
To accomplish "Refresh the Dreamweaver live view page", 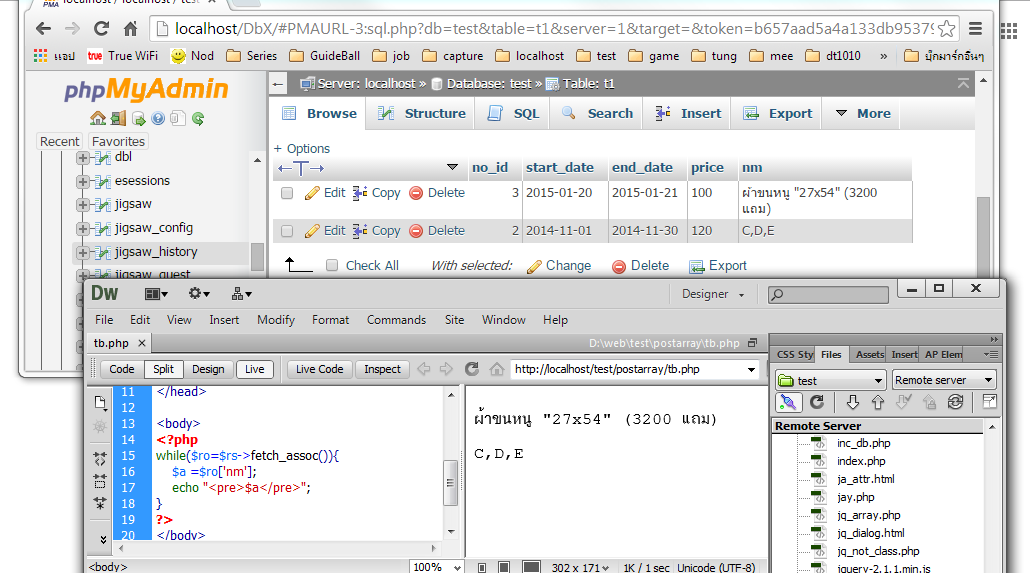I will click(x=472, y=369).
